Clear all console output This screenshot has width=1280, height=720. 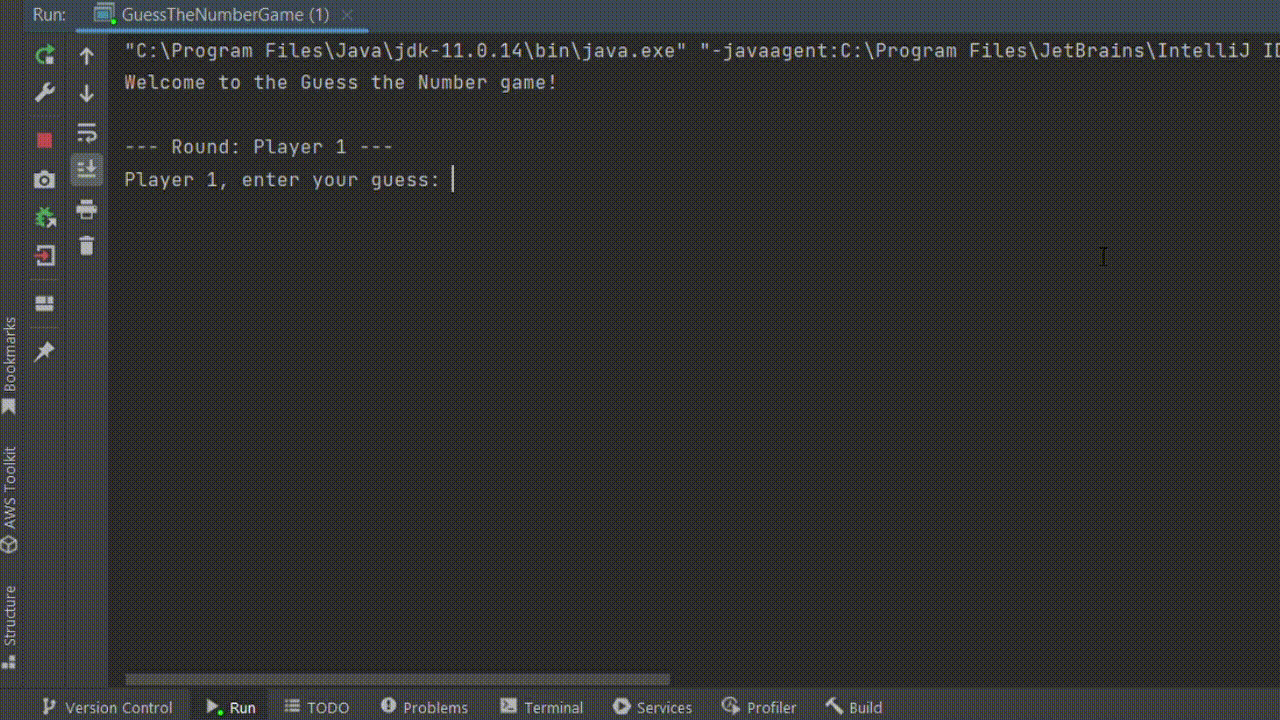point(86,245)
